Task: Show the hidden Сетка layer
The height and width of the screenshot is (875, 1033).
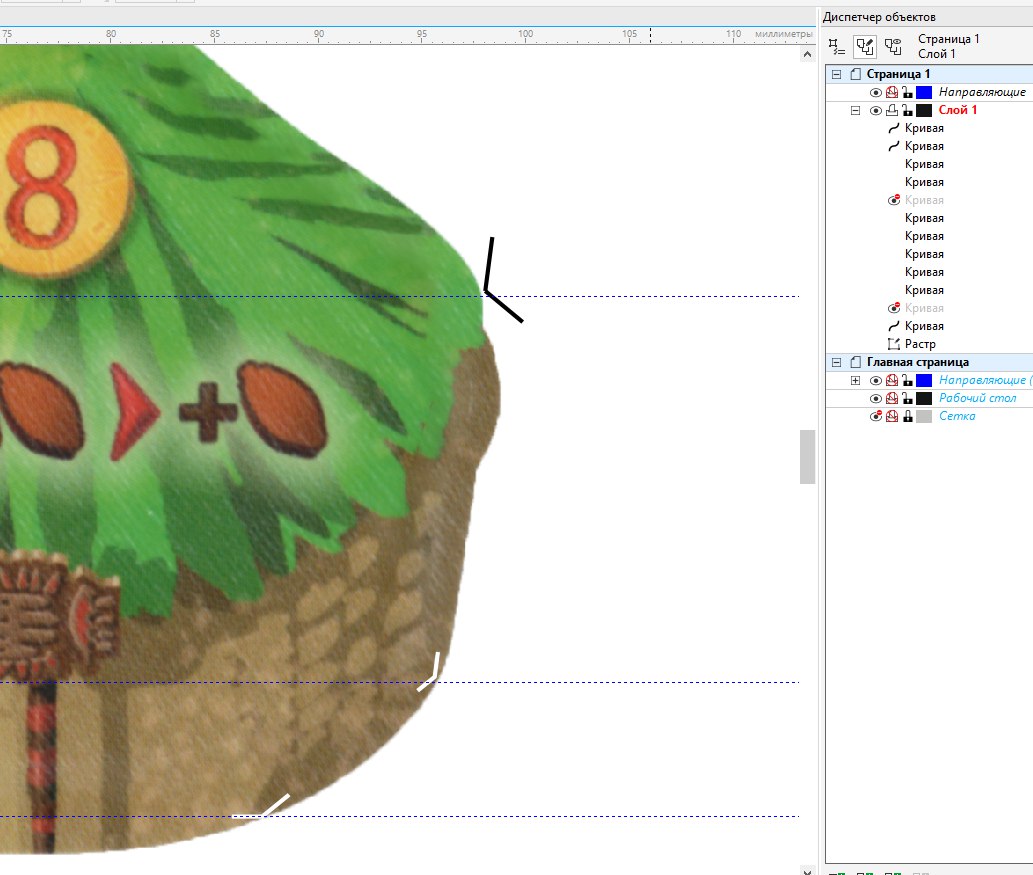Action: pos(876,416)
